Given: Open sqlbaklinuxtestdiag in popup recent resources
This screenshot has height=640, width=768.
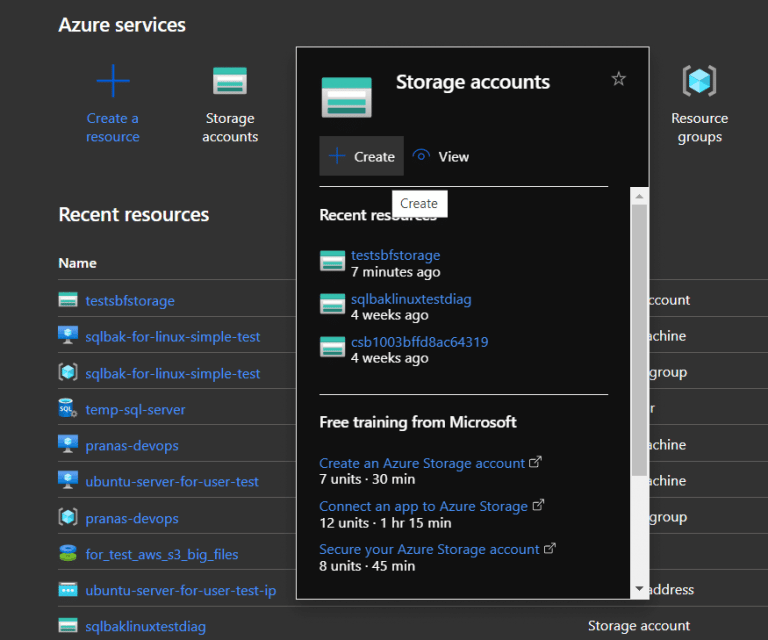Looking at the screenshot, I should [411, 299].
